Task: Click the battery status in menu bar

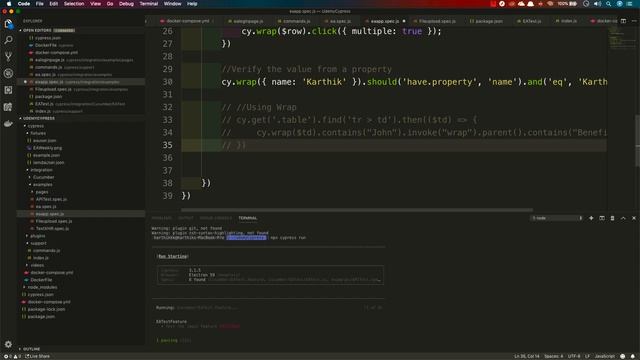Action: 567,4
